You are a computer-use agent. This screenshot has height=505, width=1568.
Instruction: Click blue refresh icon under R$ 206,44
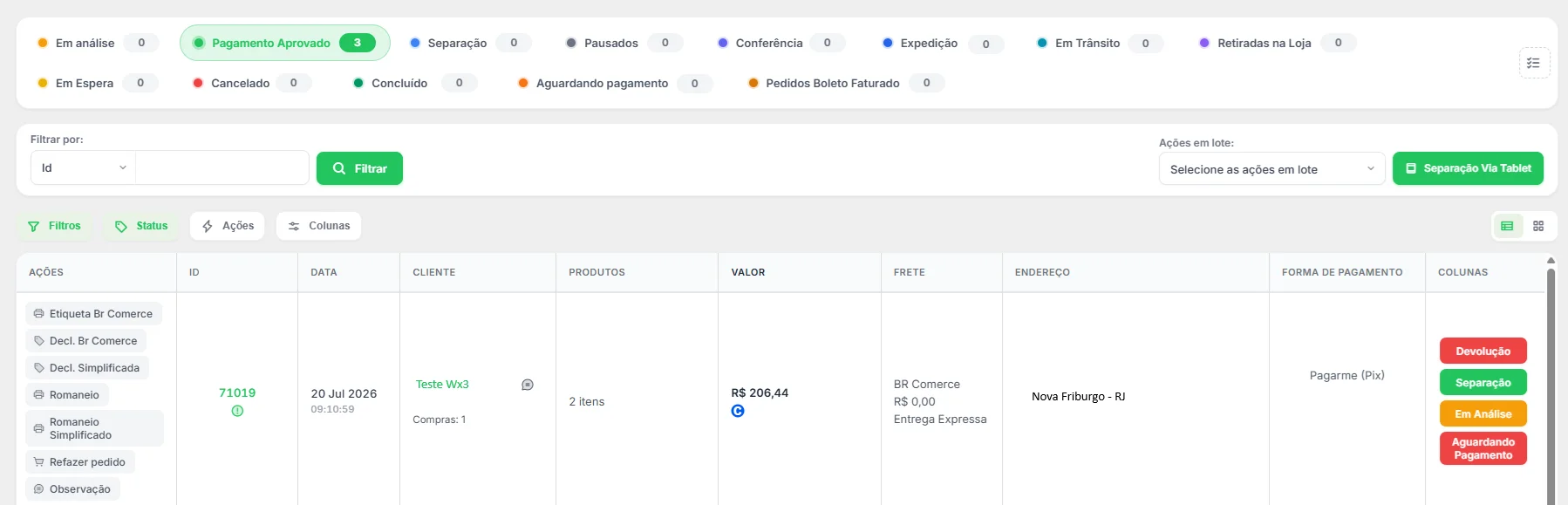tap(738, 411)
